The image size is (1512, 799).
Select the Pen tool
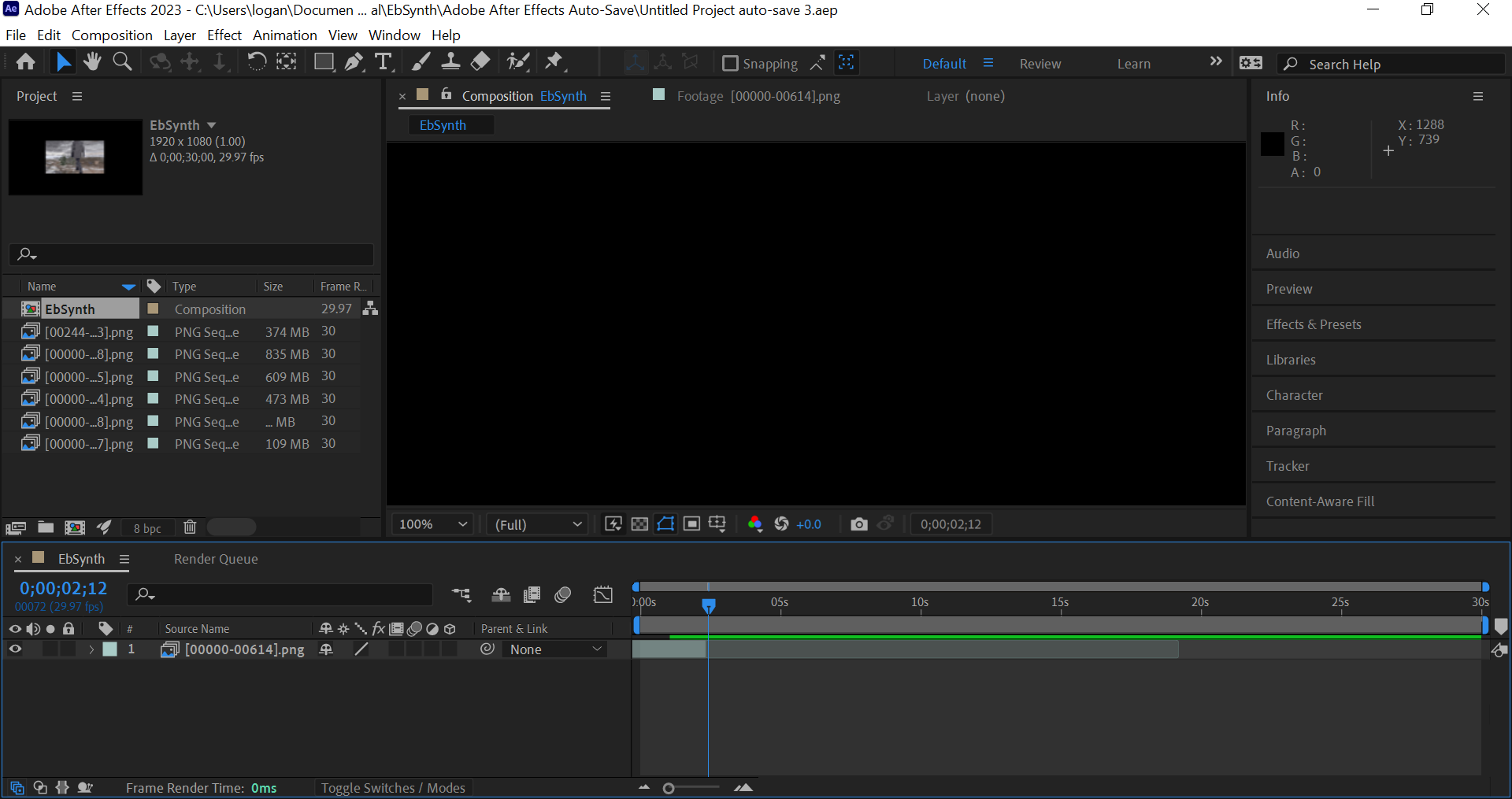354,62
